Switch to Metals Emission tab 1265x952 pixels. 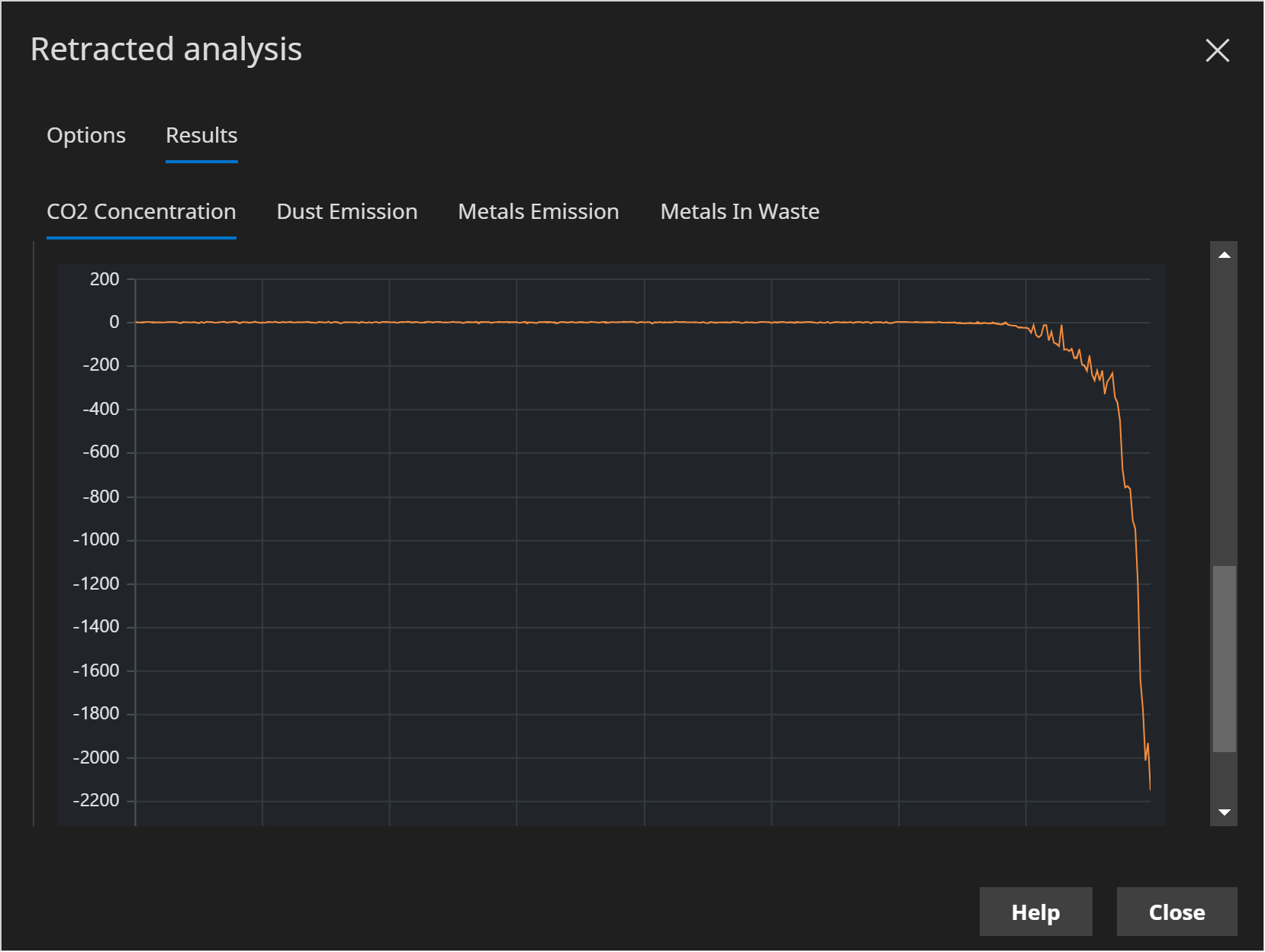point(538,211)
